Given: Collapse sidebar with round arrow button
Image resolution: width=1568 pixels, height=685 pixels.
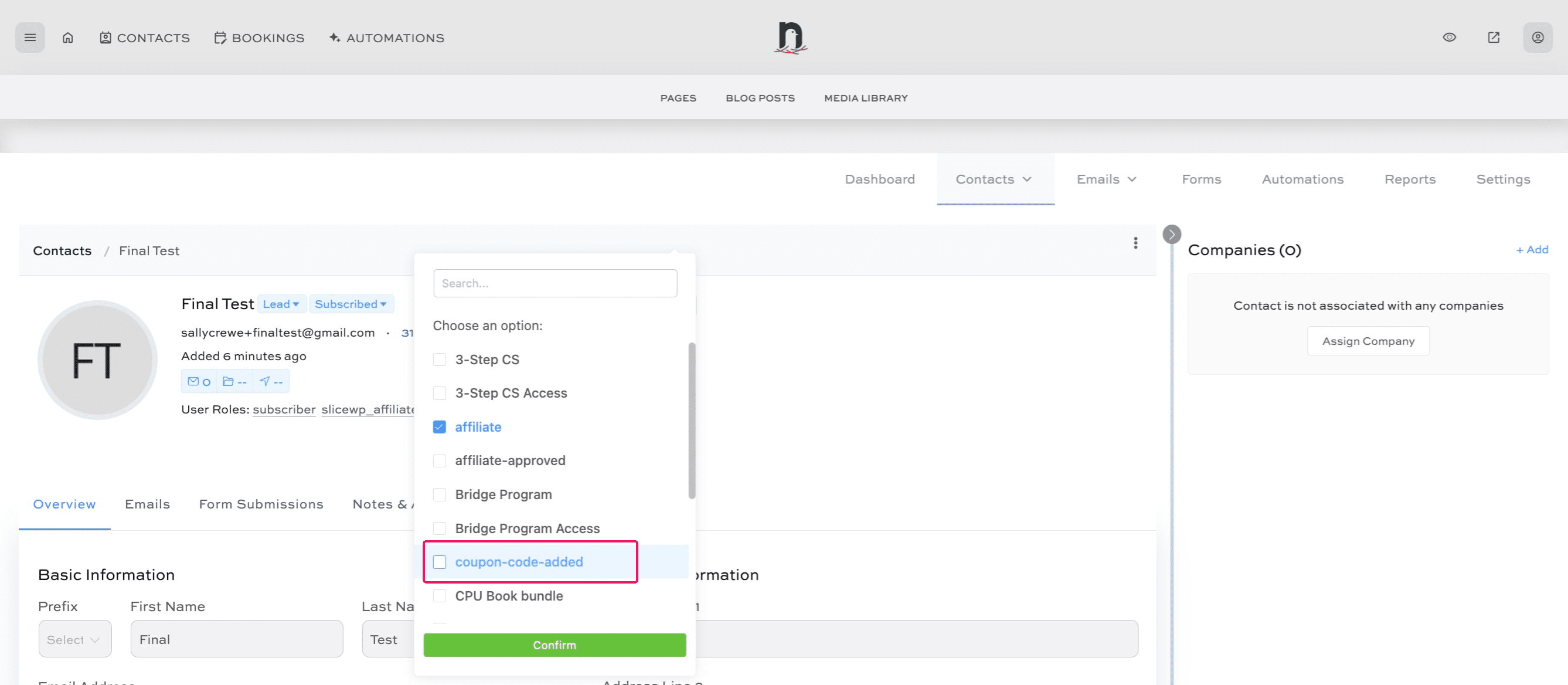Looking at the screenshot, I should [1171, 235].
